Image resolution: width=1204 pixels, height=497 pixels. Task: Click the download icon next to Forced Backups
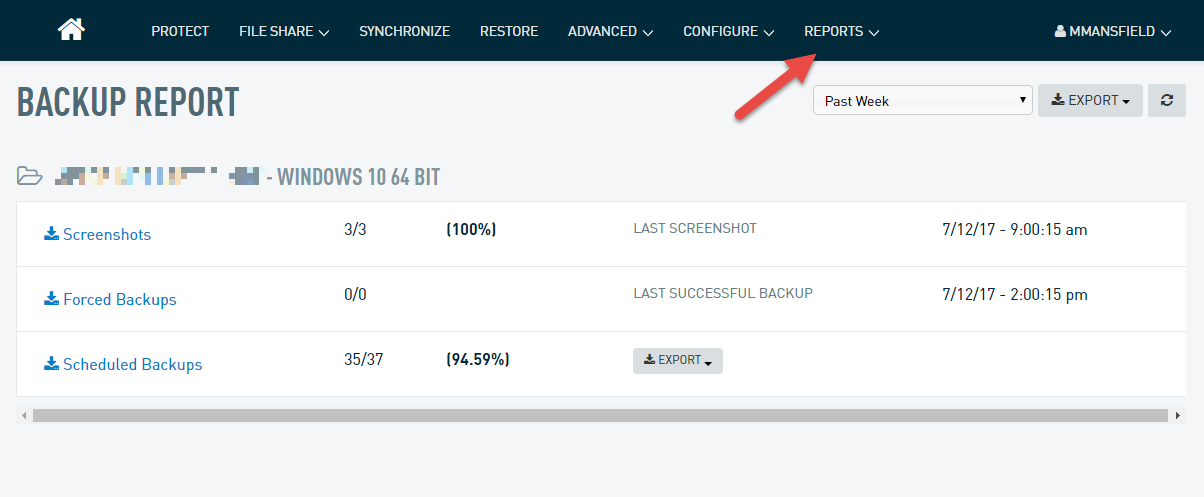(51, 299)
